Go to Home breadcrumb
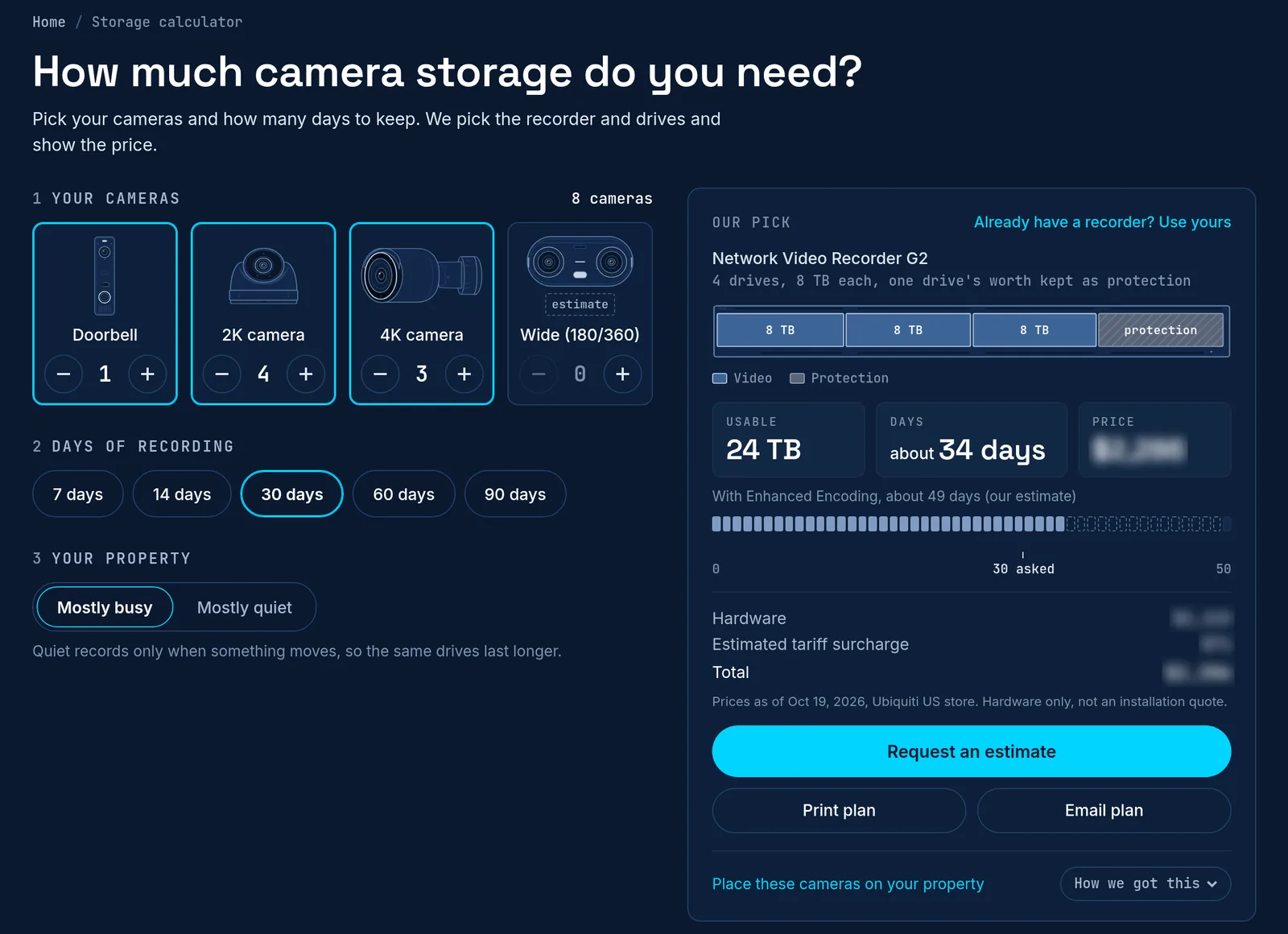Screen dimensions: 1288x934 click(x=49, y=22)
